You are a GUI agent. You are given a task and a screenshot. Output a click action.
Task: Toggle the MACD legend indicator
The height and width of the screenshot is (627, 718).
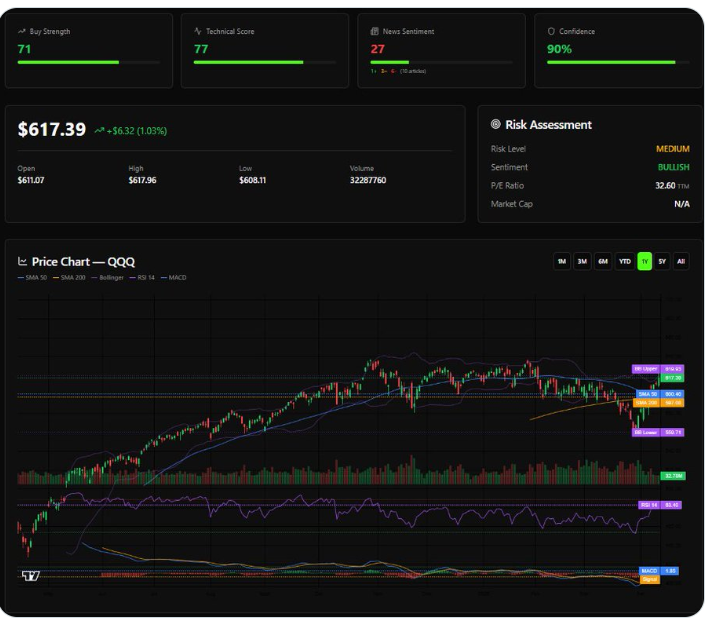(x=174, y=277)
